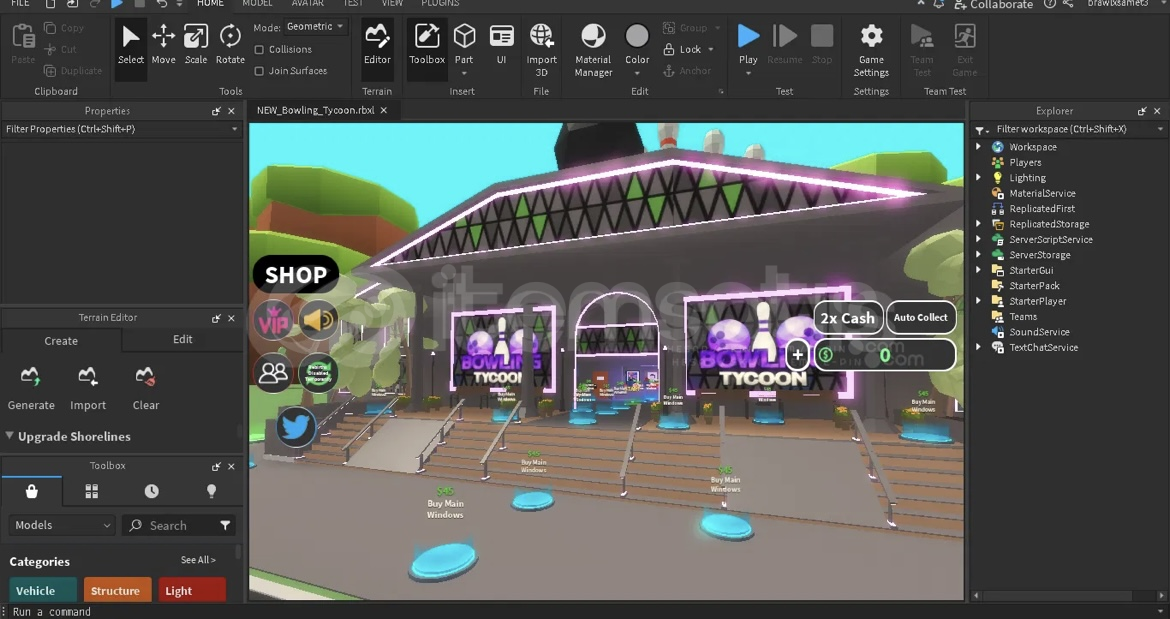Open the Part dropdown arrow

(x=464, y=73)
